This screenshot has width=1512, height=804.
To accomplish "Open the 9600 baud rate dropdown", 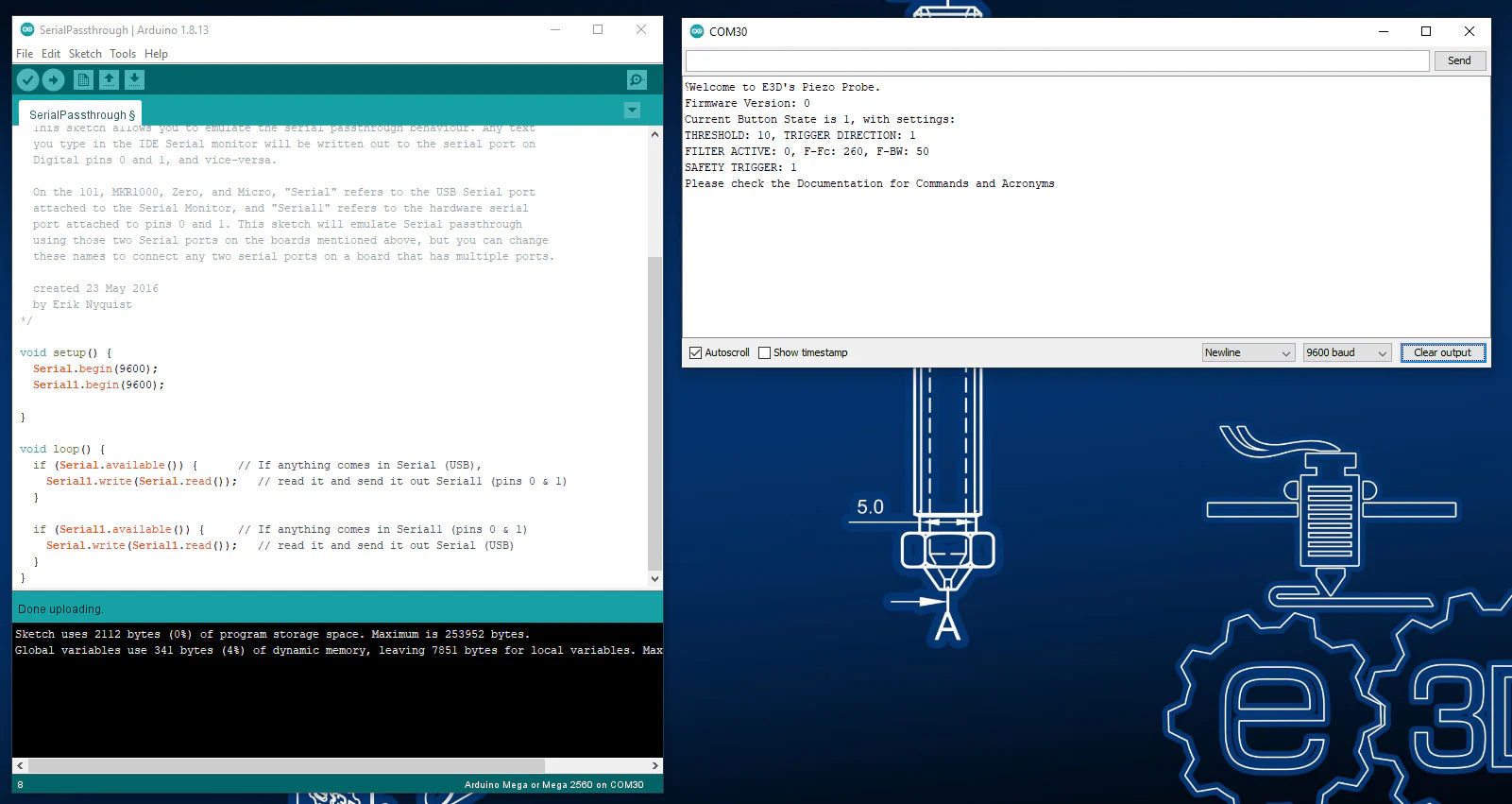I will [1347, 352].
